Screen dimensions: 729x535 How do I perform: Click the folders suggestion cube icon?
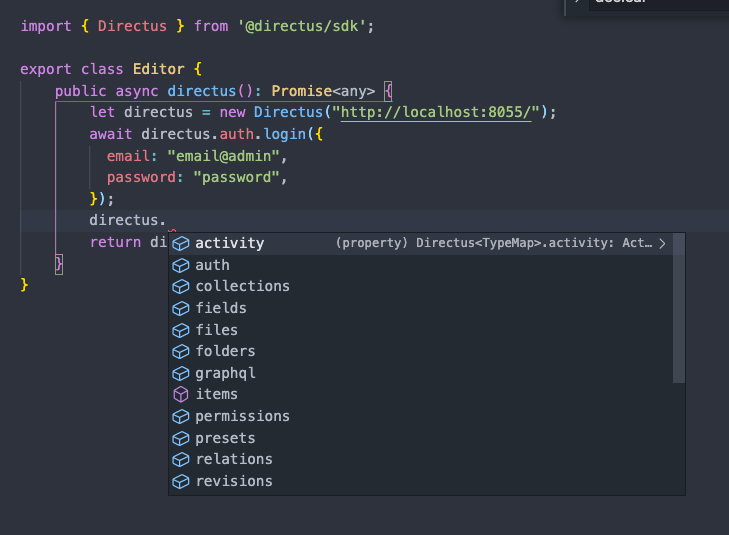coord(181,352)
